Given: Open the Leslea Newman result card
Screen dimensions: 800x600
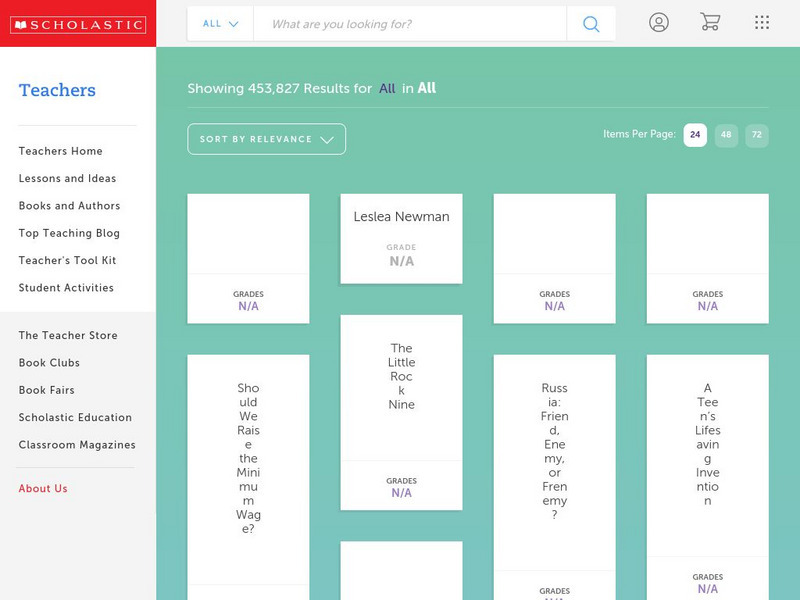Looking at the screenshot, I should 402,238.
